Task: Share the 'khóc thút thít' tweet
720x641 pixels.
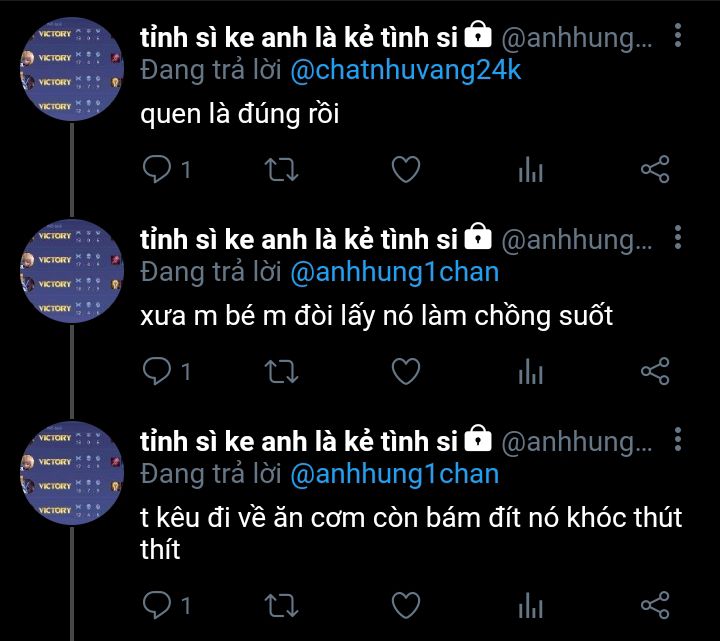Action: [x=655, y=605]
